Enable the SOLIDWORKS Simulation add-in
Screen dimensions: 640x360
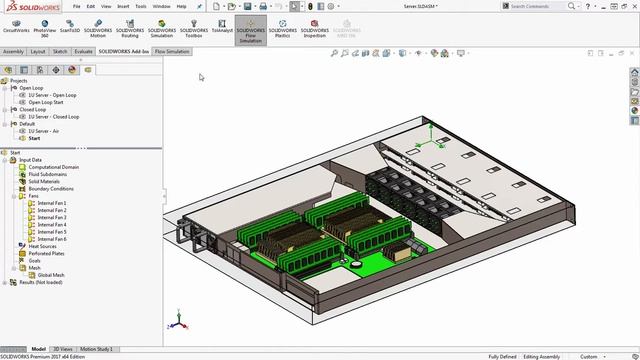tap(162, 29)
